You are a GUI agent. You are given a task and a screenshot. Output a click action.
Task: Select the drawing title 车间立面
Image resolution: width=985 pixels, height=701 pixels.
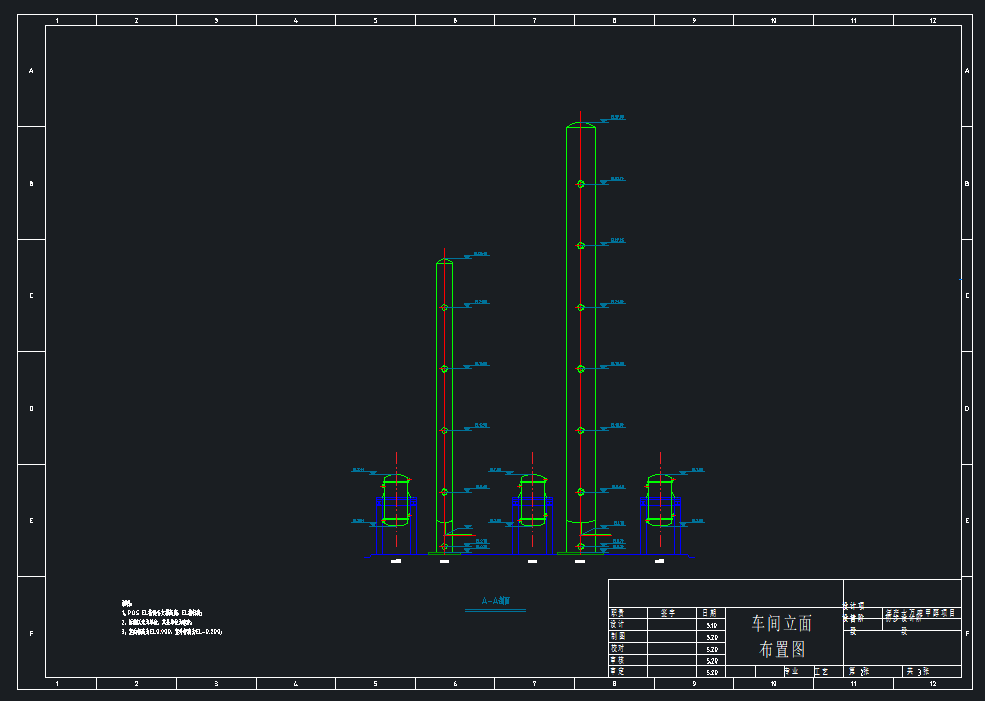(x=781, y=623)
